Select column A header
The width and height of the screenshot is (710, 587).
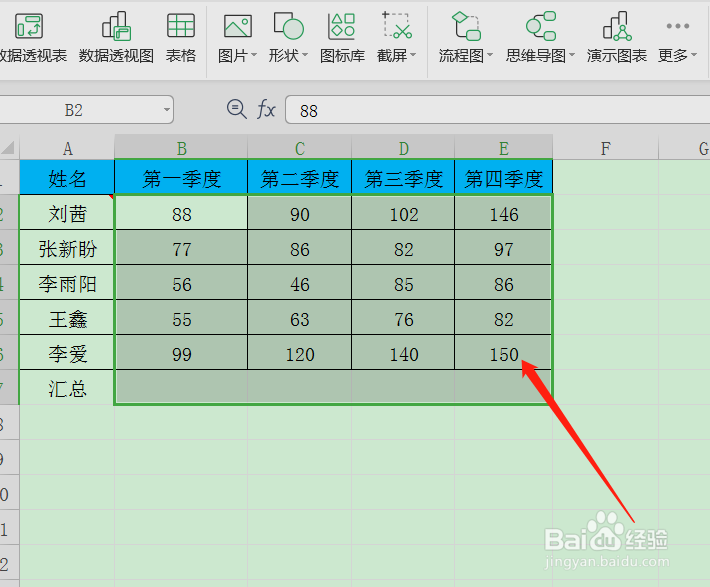pos(67,148)
